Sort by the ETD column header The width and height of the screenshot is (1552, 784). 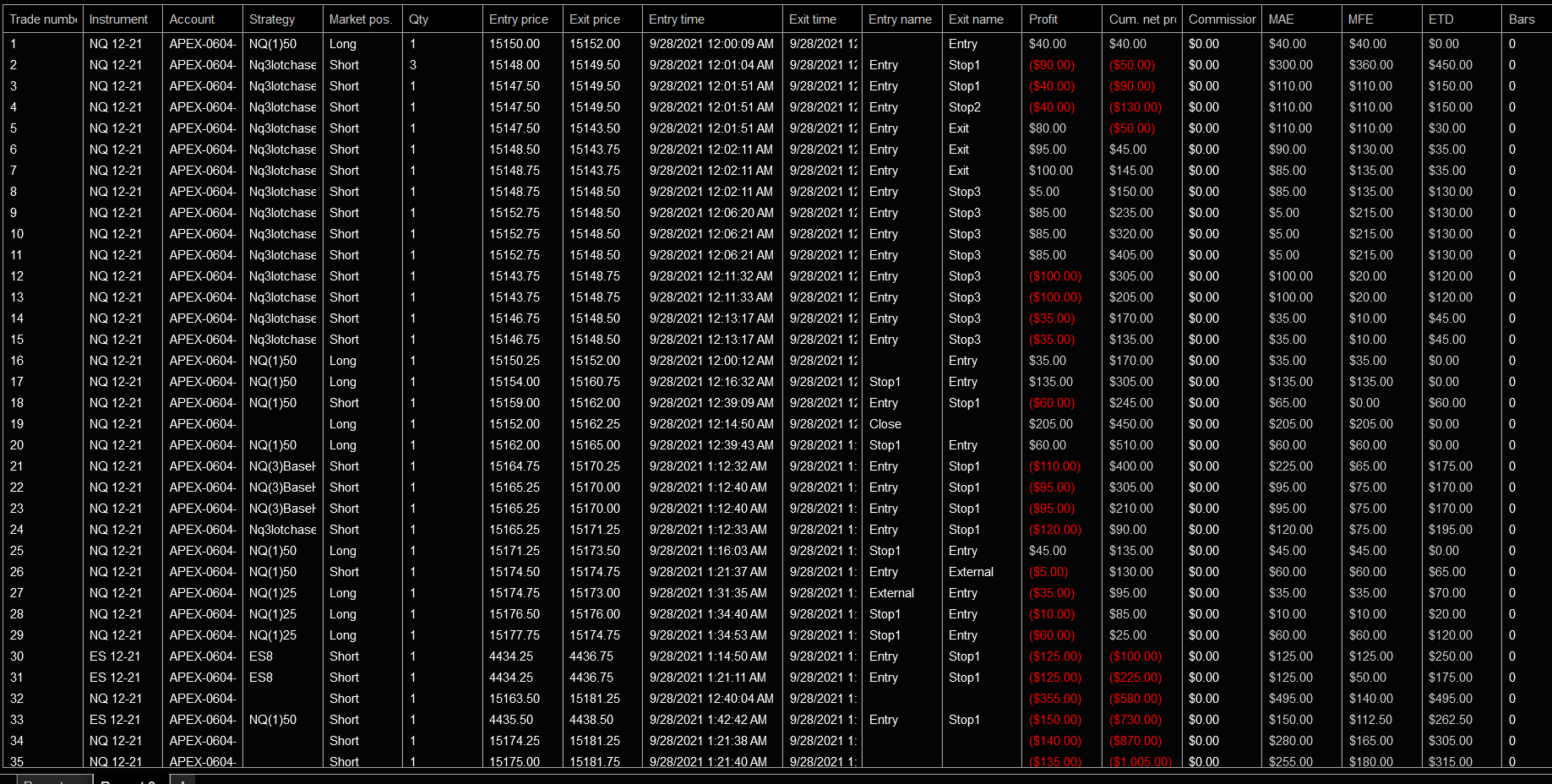1462,19
